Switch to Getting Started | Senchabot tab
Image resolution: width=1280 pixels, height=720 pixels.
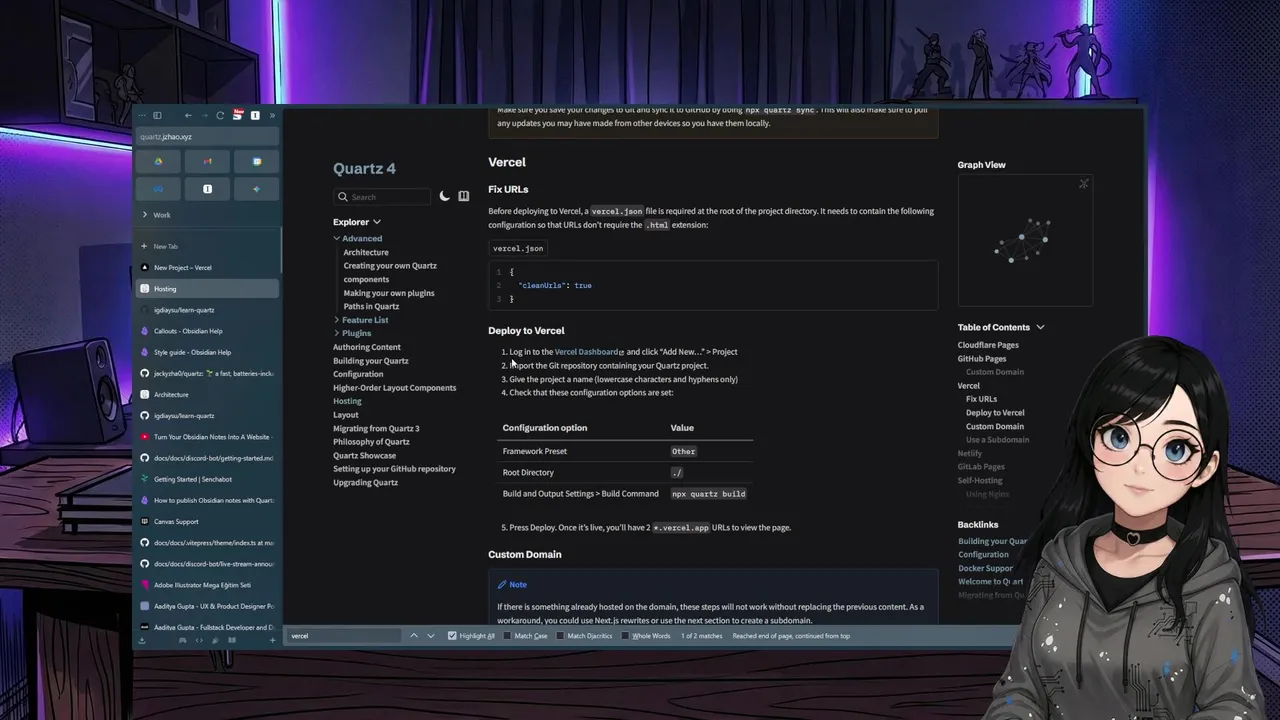[208, 479]
